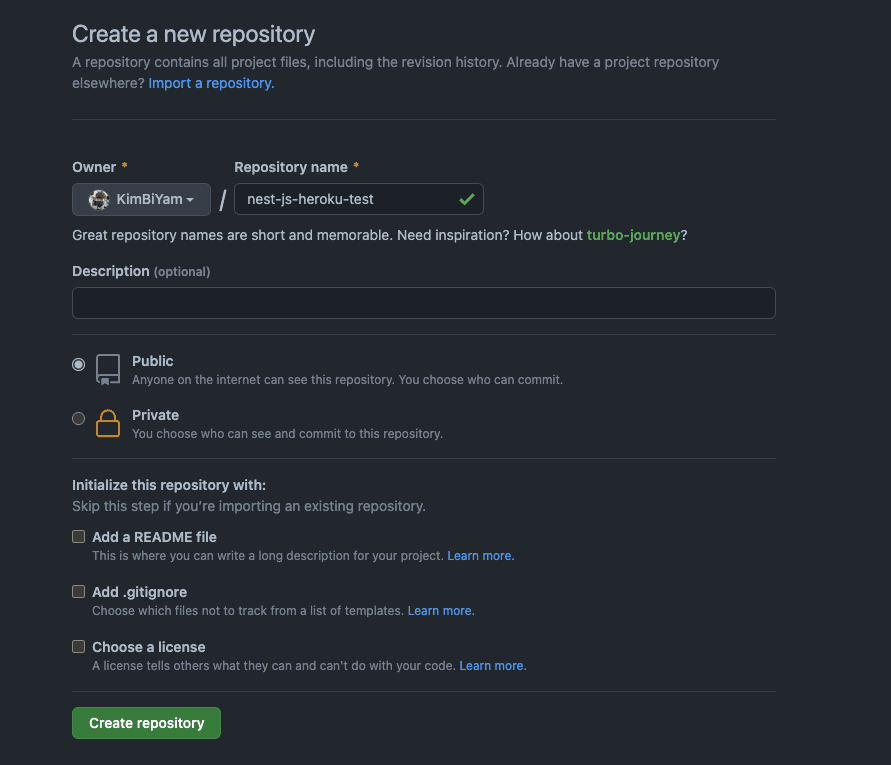Click the private repository lock icon
Screen dimensions: 891x765
108,423
